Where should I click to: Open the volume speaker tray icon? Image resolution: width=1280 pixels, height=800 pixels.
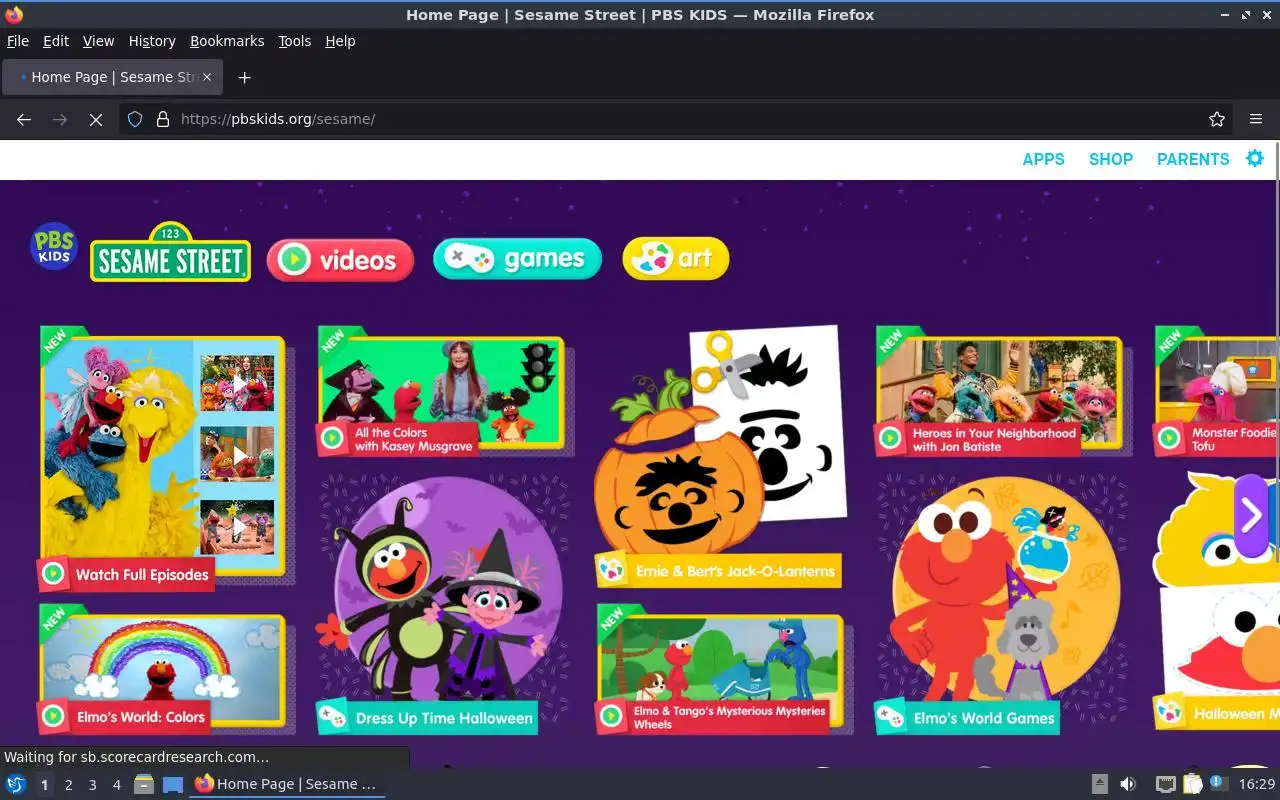coord(1128,784)
